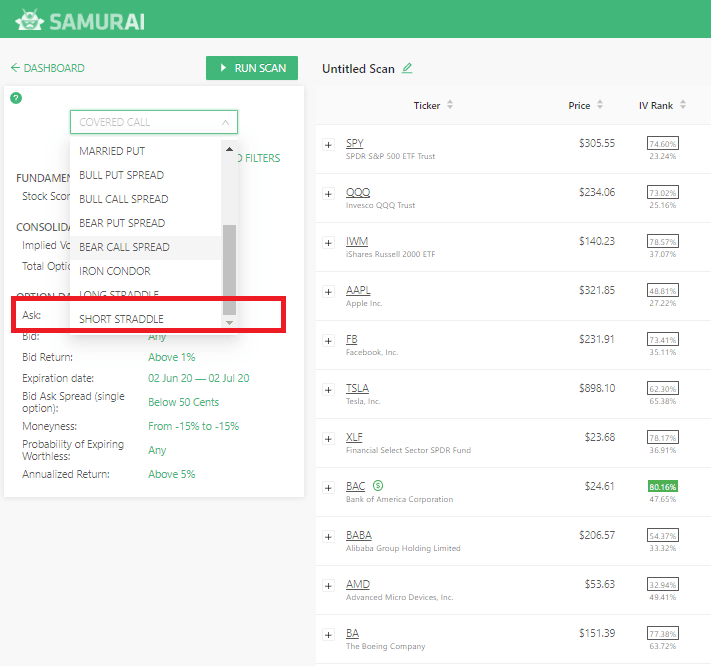
Task: Choose BULL CALL SPREAD strategy
Action: click(x=146, y=199)
